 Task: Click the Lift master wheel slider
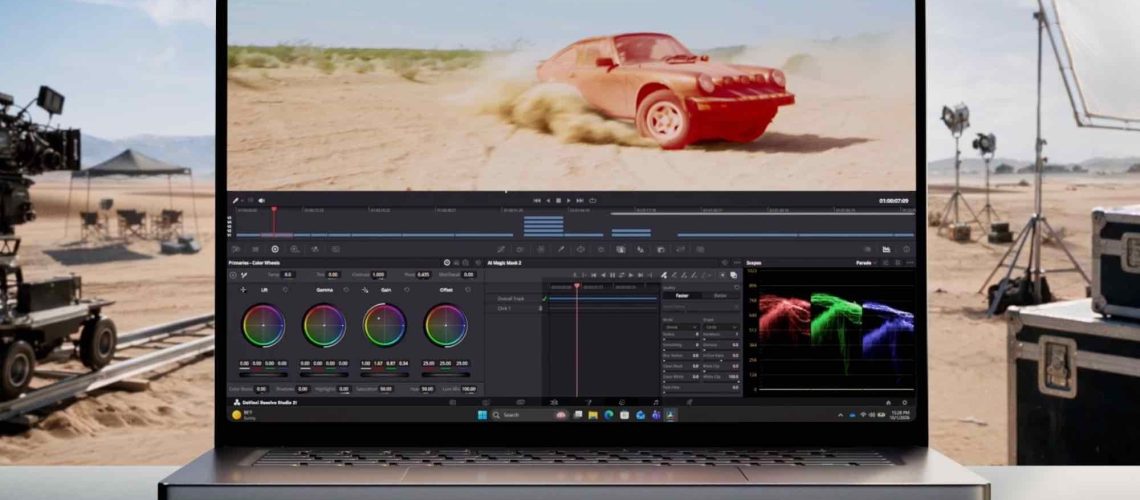coord(263,375)
